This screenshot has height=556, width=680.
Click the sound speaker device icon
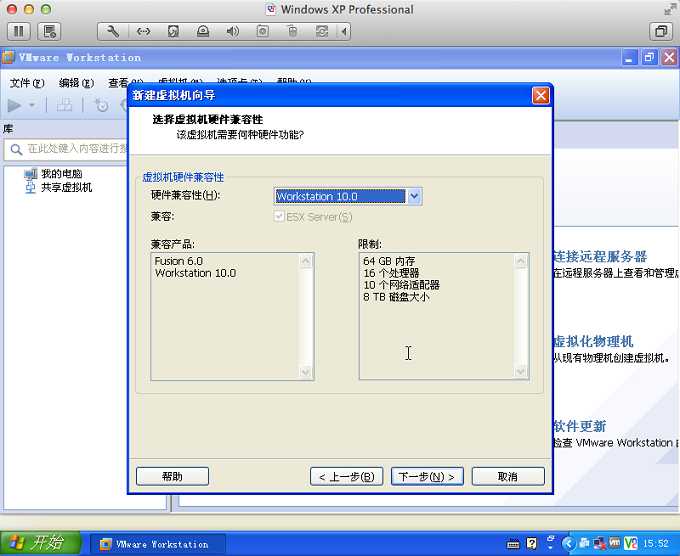pos(232,31)
